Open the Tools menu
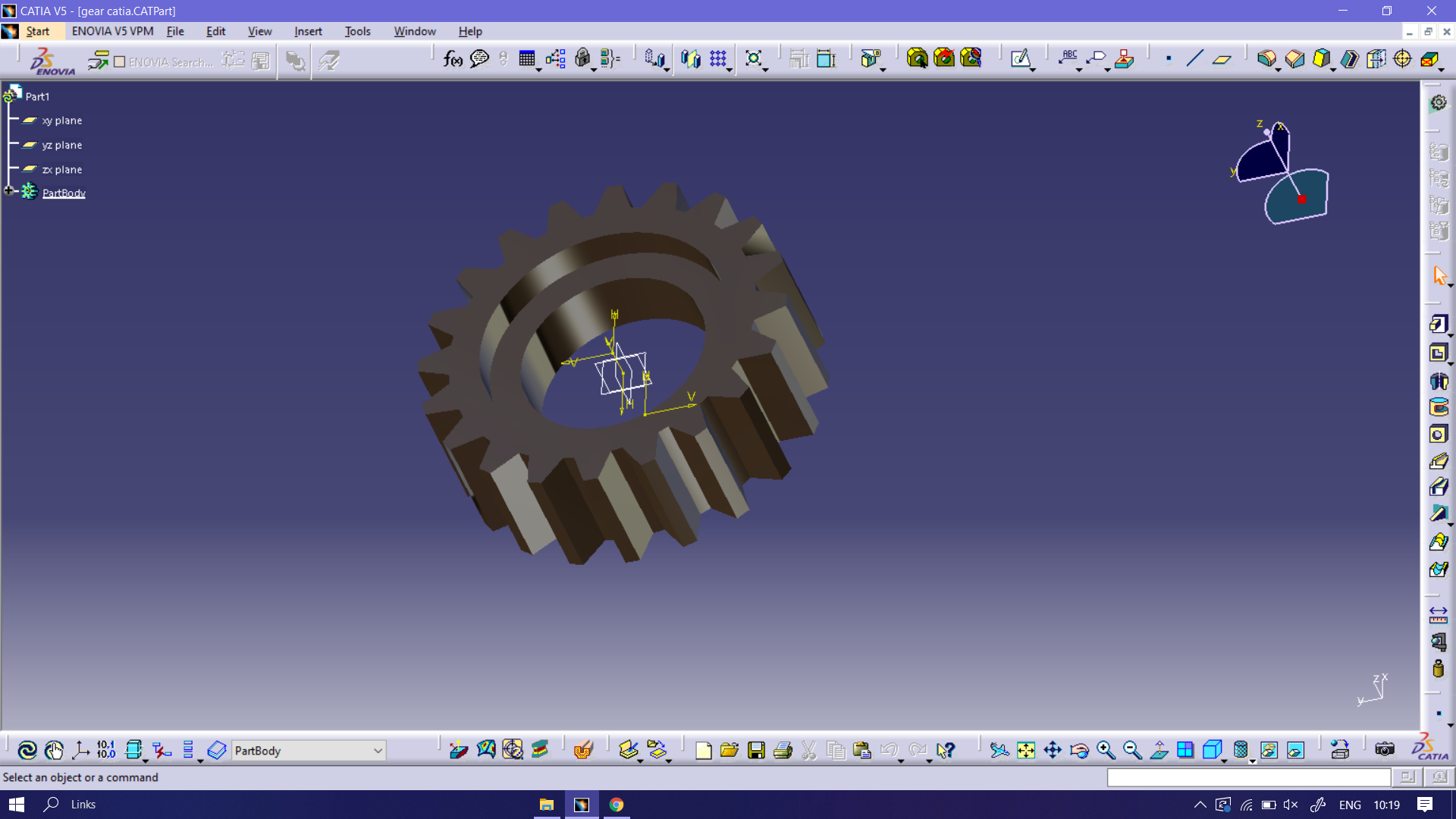 coord(357,31)
